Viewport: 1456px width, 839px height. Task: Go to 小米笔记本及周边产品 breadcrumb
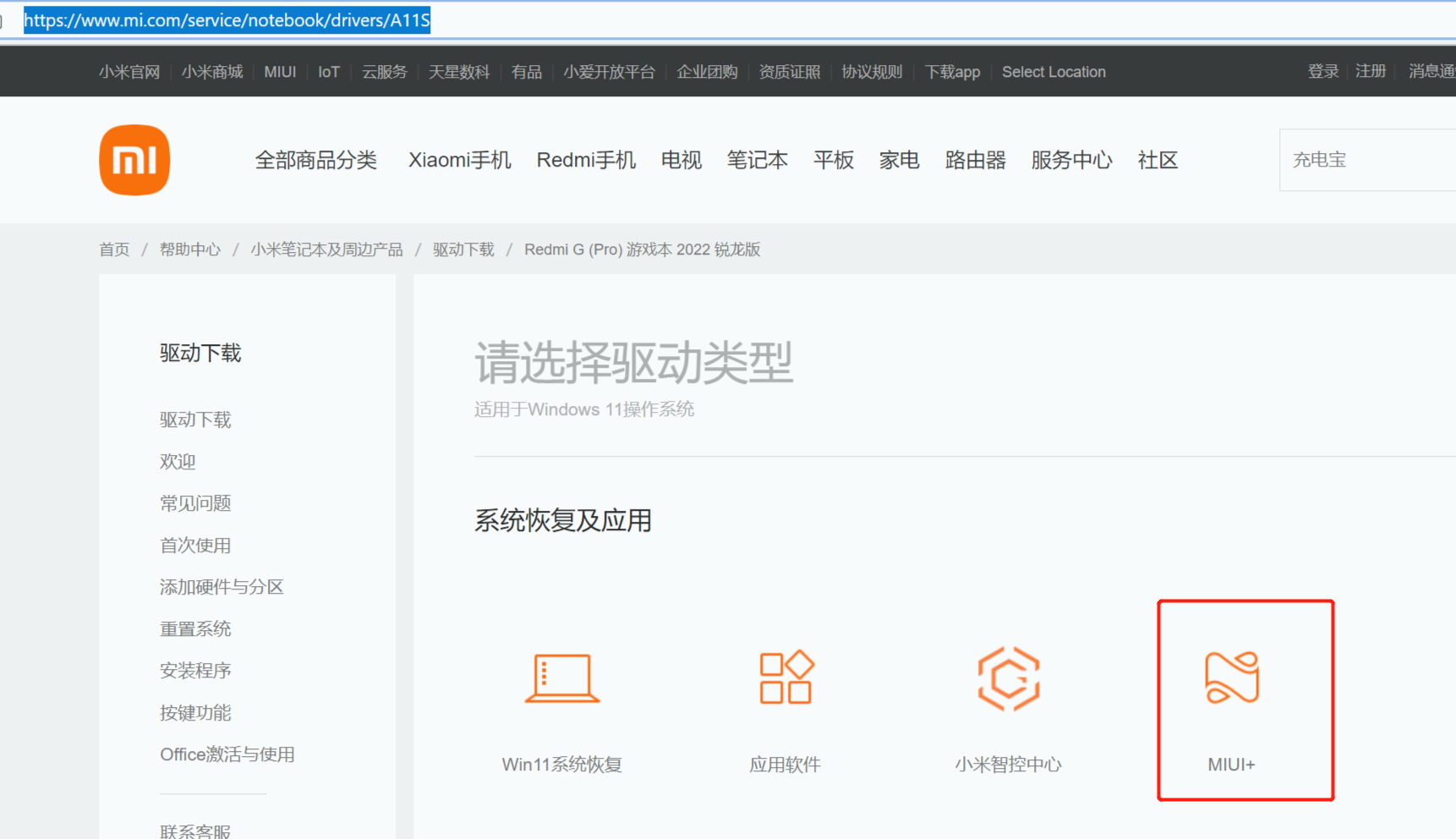tap(326, 250)
